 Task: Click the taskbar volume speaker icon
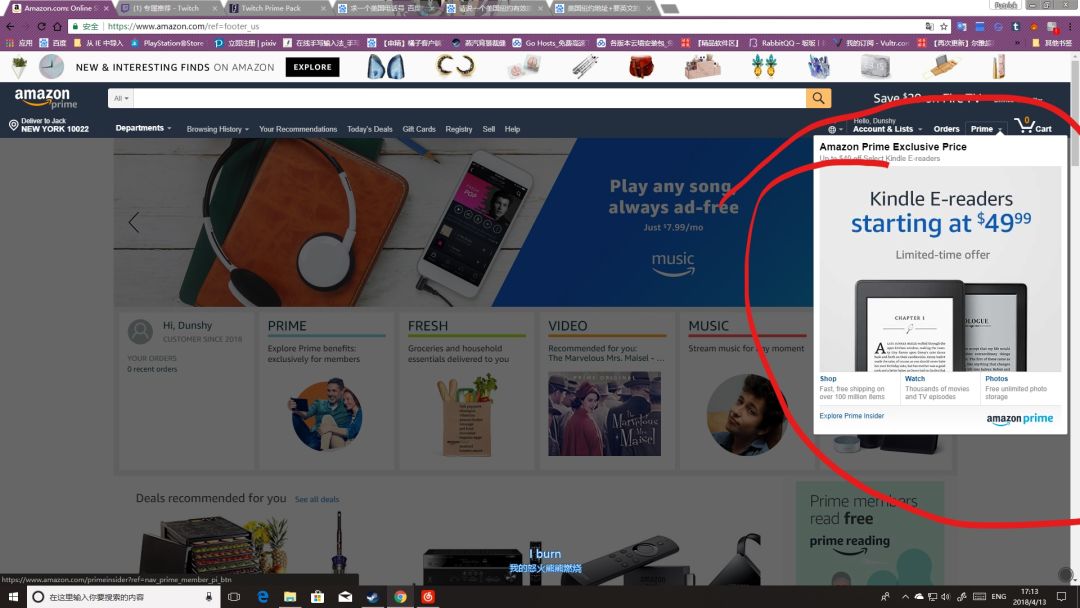[946, 596]
